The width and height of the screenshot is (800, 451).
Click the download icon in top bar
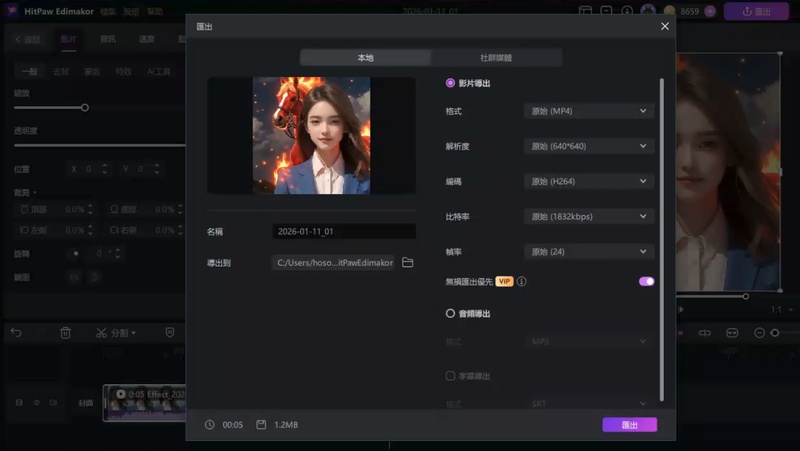click(x=627, y=11)
